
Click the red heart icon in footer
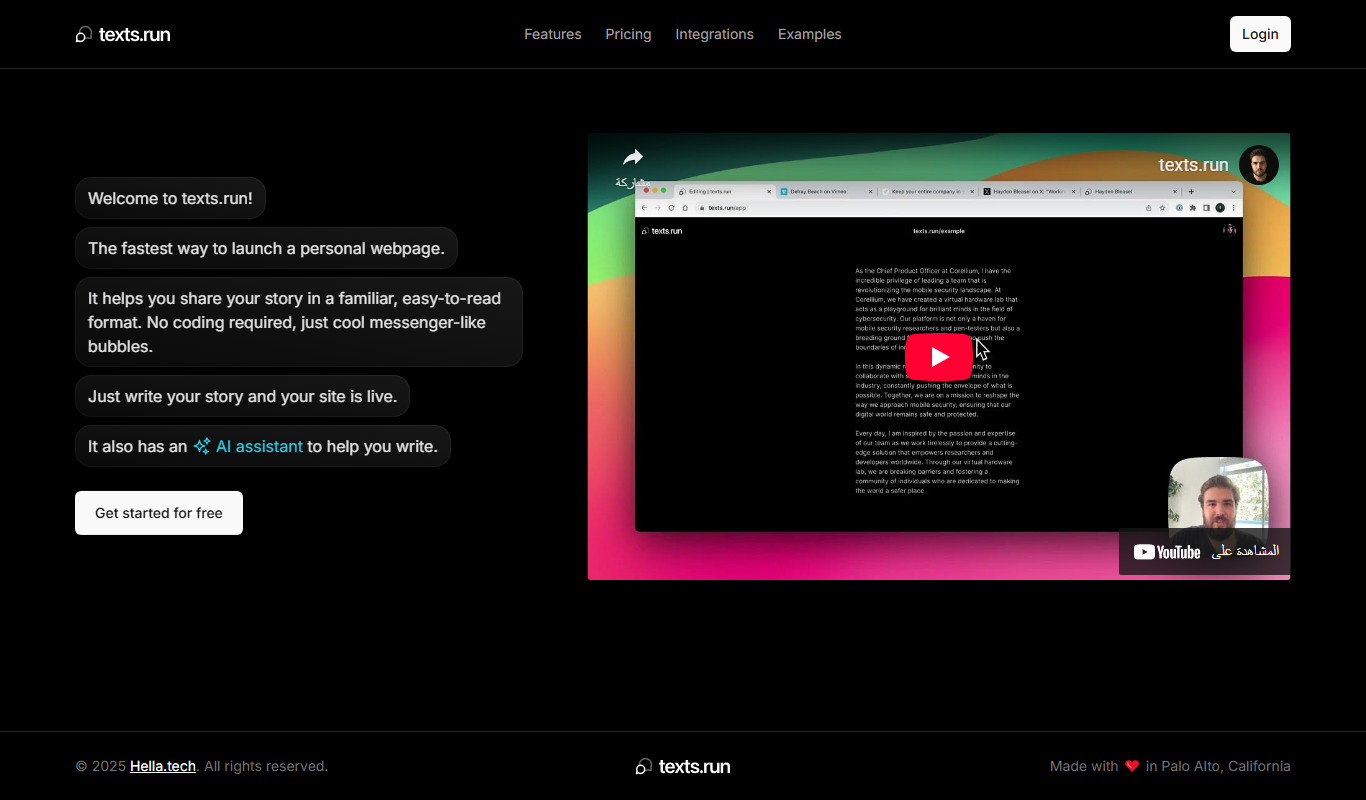tap(1132, 766)
